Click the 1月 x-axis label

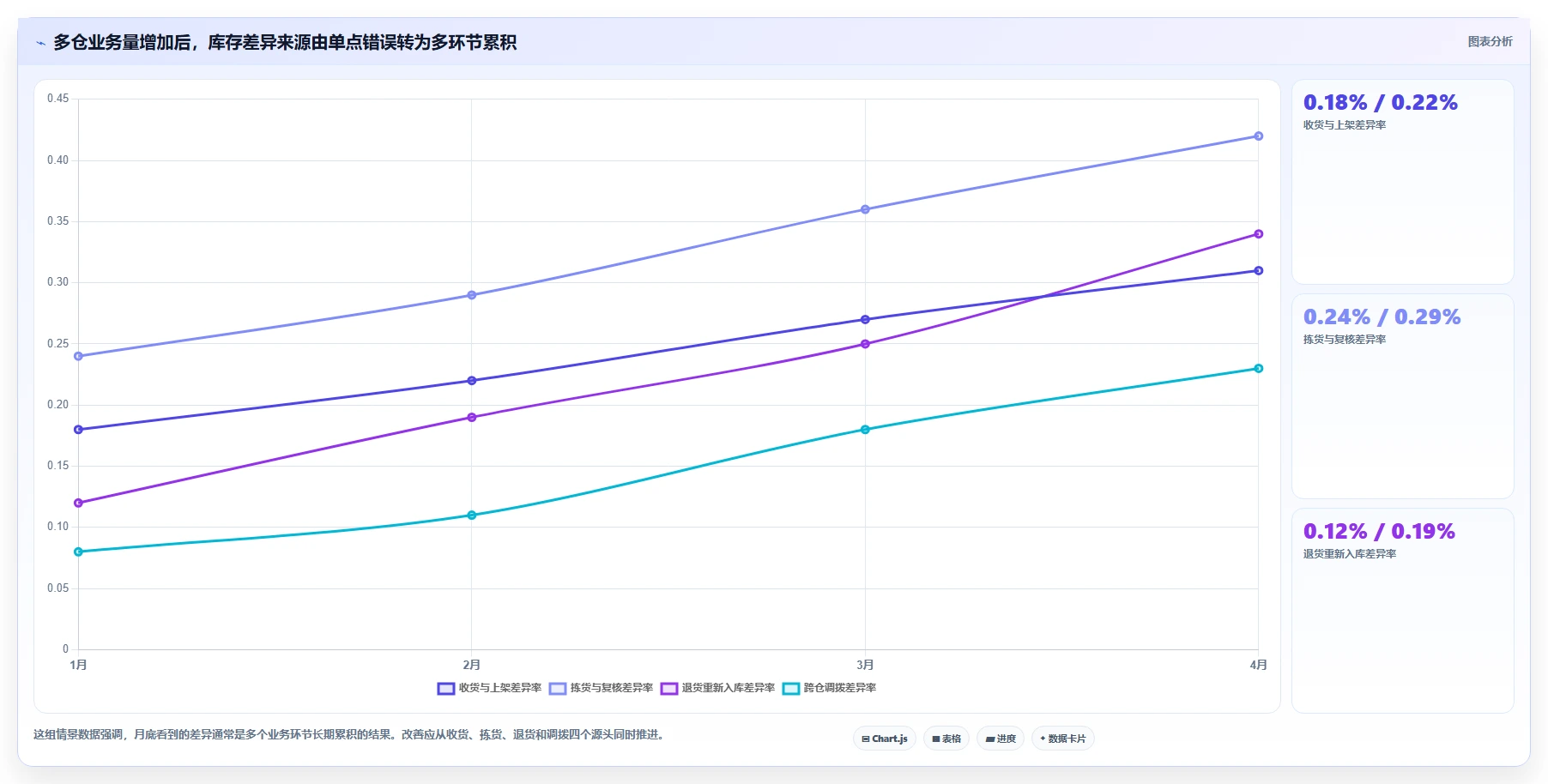pos(78,665)
